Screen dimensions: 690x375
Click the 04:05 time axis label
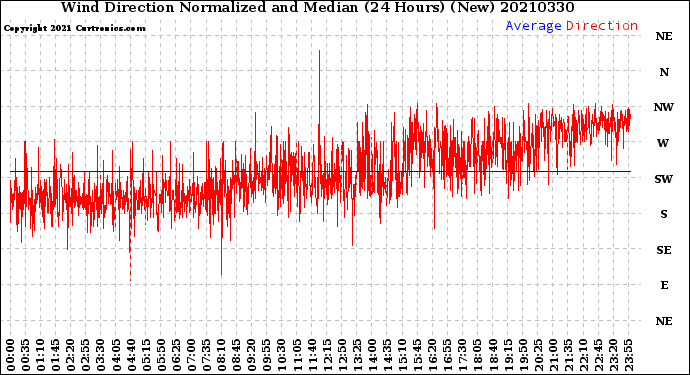tap(116, 355)
